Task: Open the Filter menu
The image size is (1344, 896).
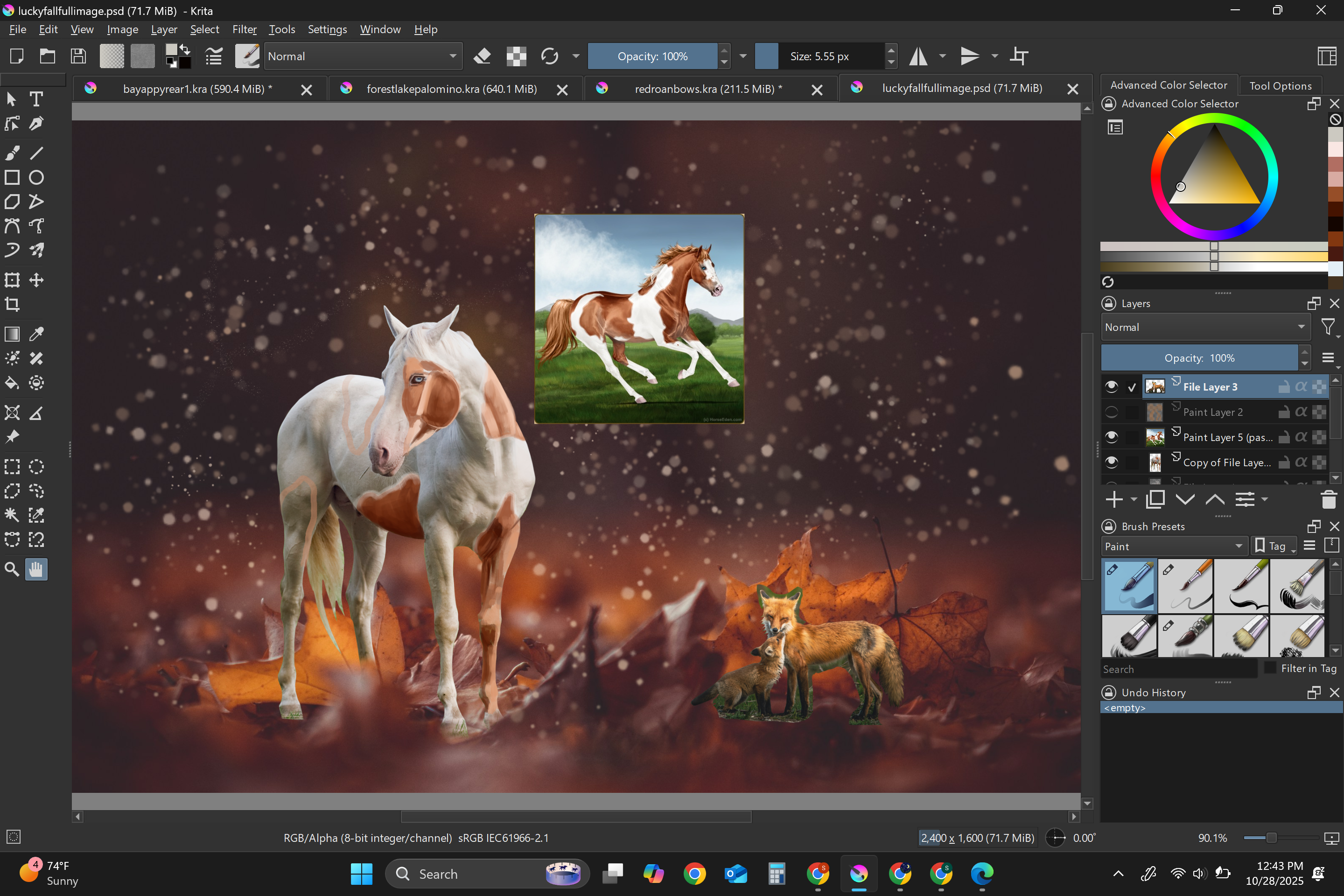Action: [x=244, y=29]
